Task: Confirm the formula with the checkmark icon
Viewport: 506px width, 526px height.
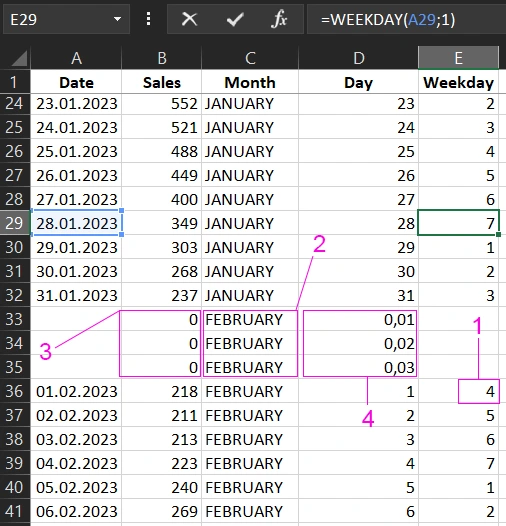Action: 235,19
